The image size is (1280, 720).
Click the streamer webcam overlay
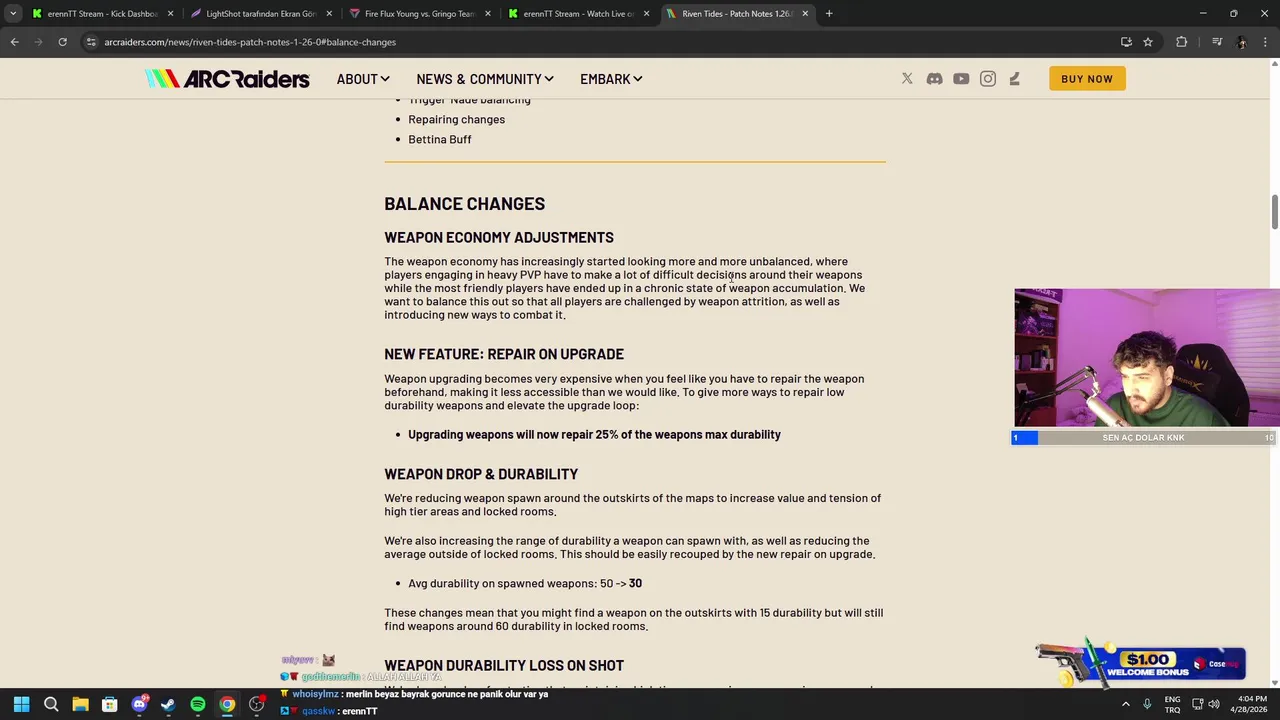(1147, 358)
